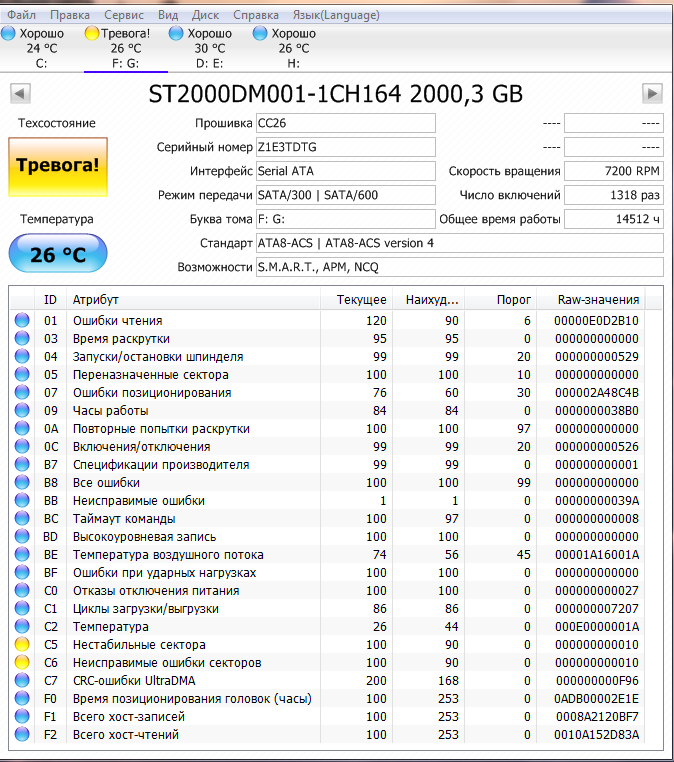The width and height of the screenshot is (674, 762).
Task: Go to previous disk with left arrow
Action: tap(20, 93)
